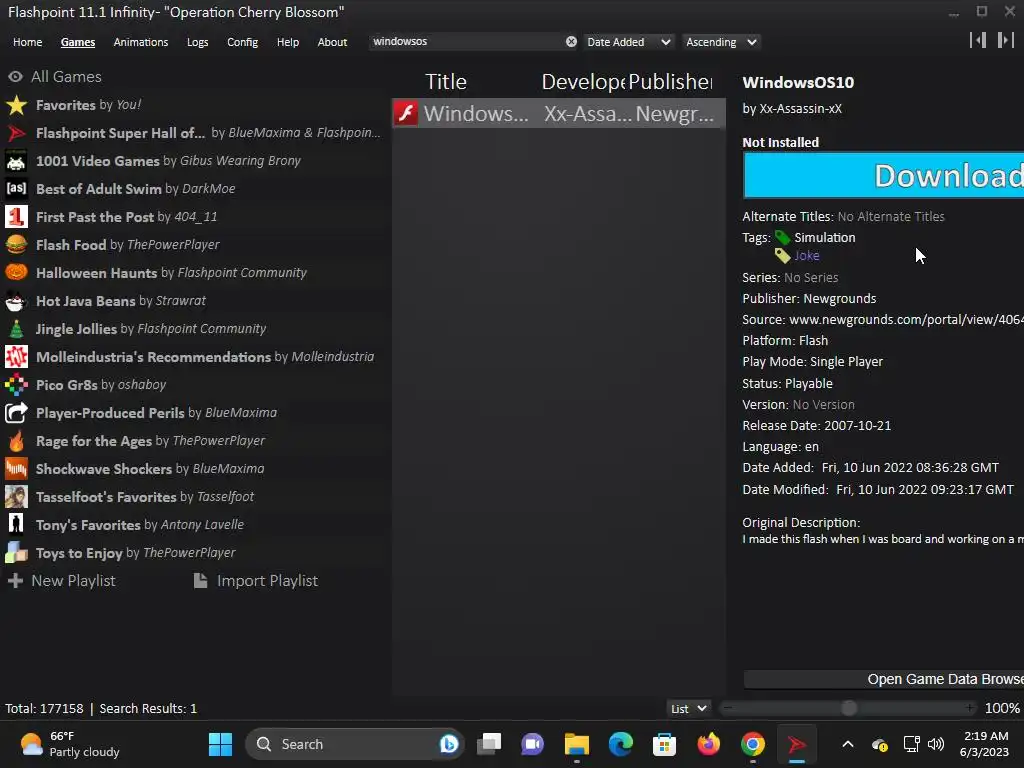Open the Help tab

(x=287, y=42)
